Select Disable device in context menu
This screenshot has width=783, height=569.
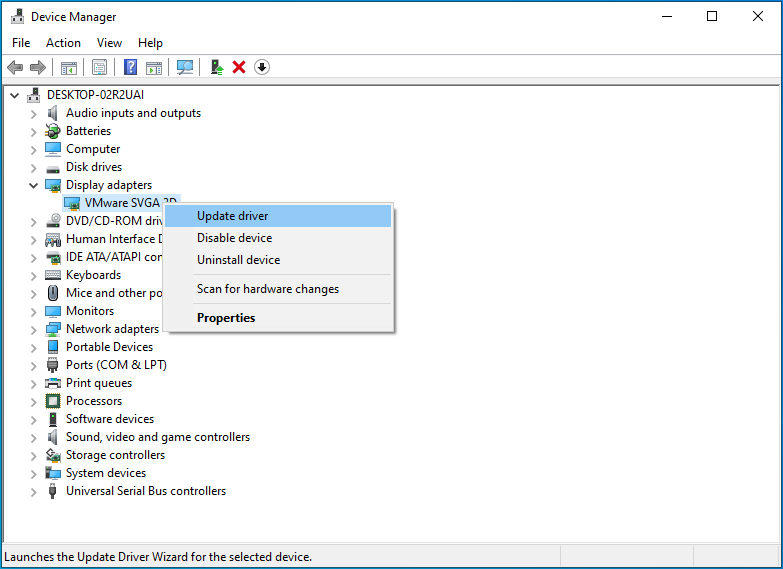(x=234, y=238)
